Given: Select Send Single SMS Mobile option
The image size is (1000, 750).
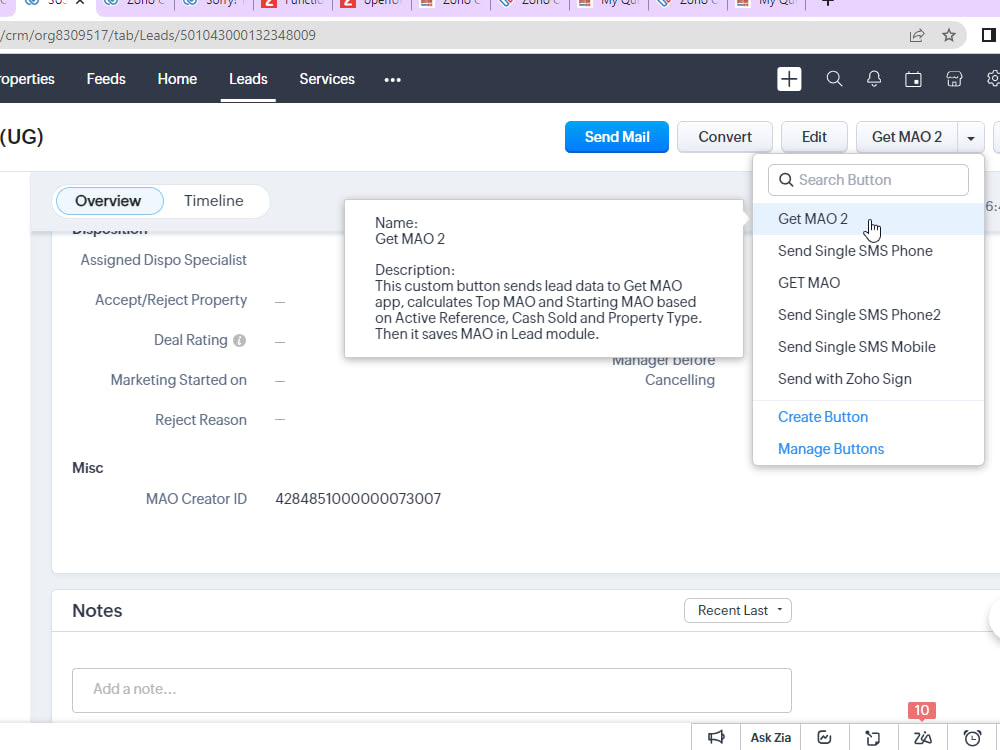Looking at the screenshot, I should (868, 347).
